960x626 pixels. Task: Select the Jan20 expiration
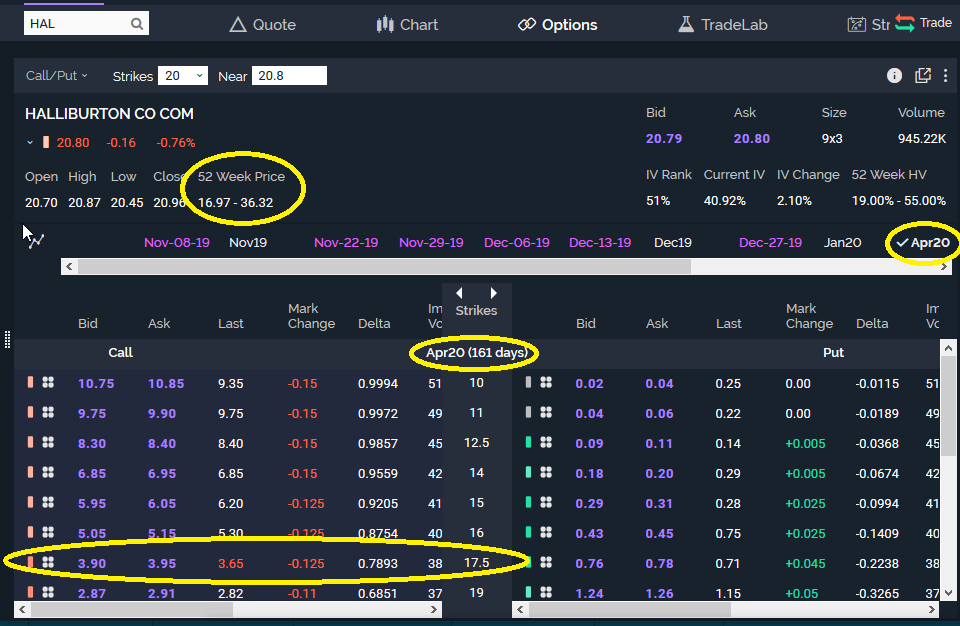coord(842,243)
